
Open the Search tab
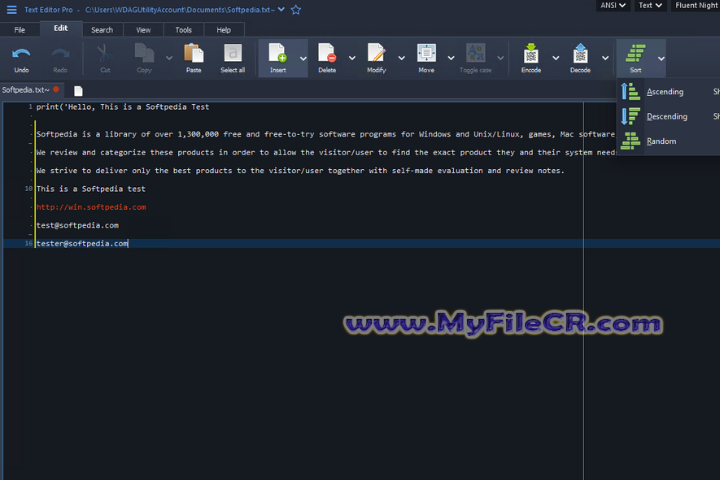[x=102, y=30]
